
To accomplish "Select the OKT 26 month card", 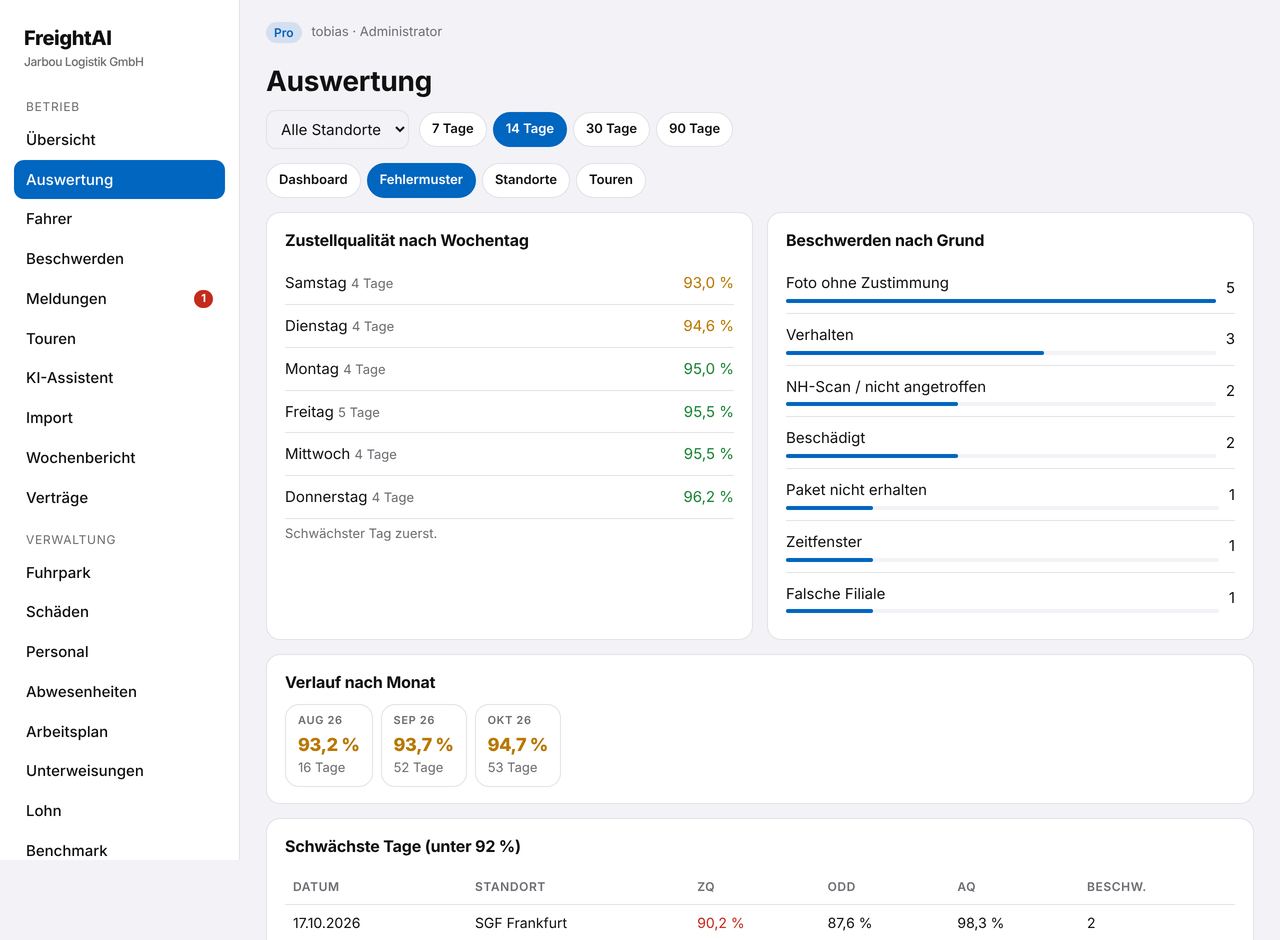I will (518, 745).
